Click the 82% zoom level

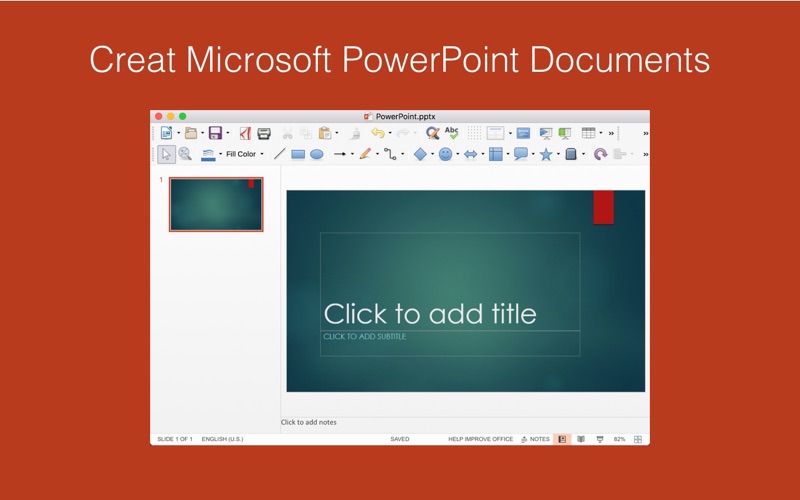(619, 439)
